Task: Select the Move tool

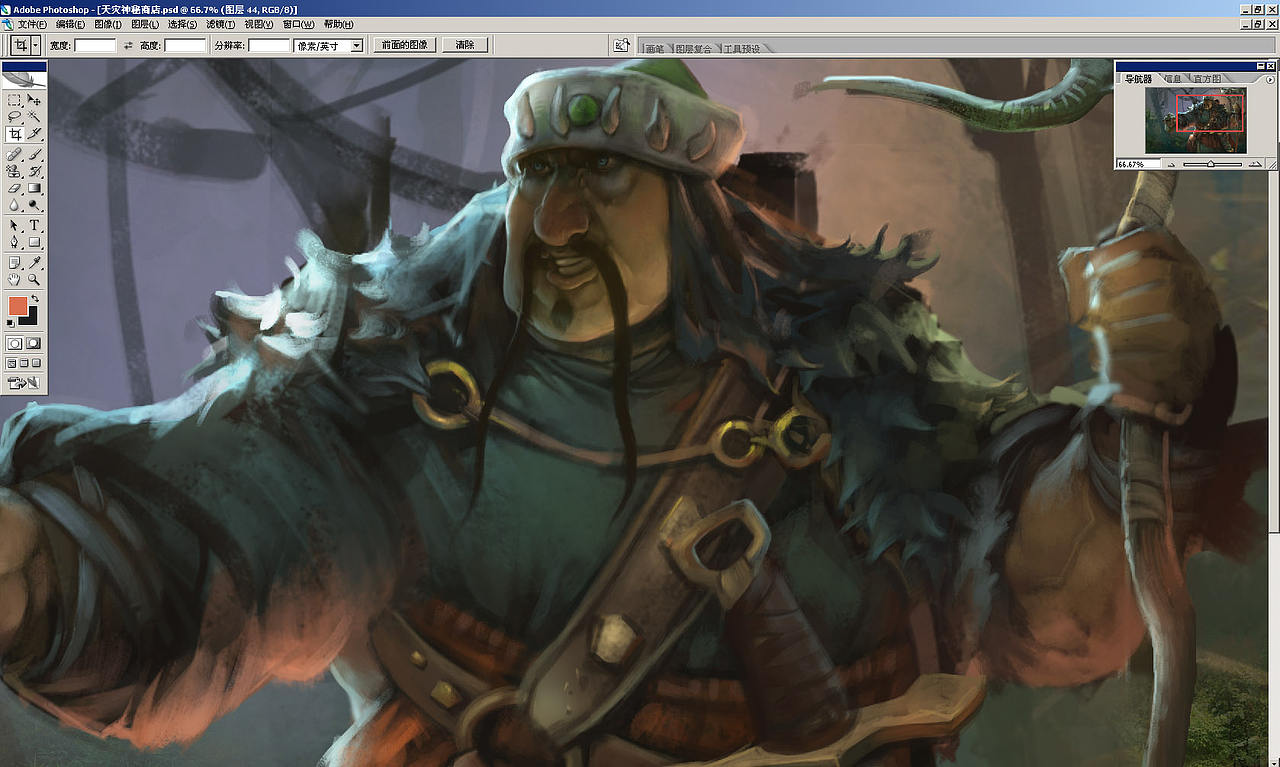Action: pos(34,100)
